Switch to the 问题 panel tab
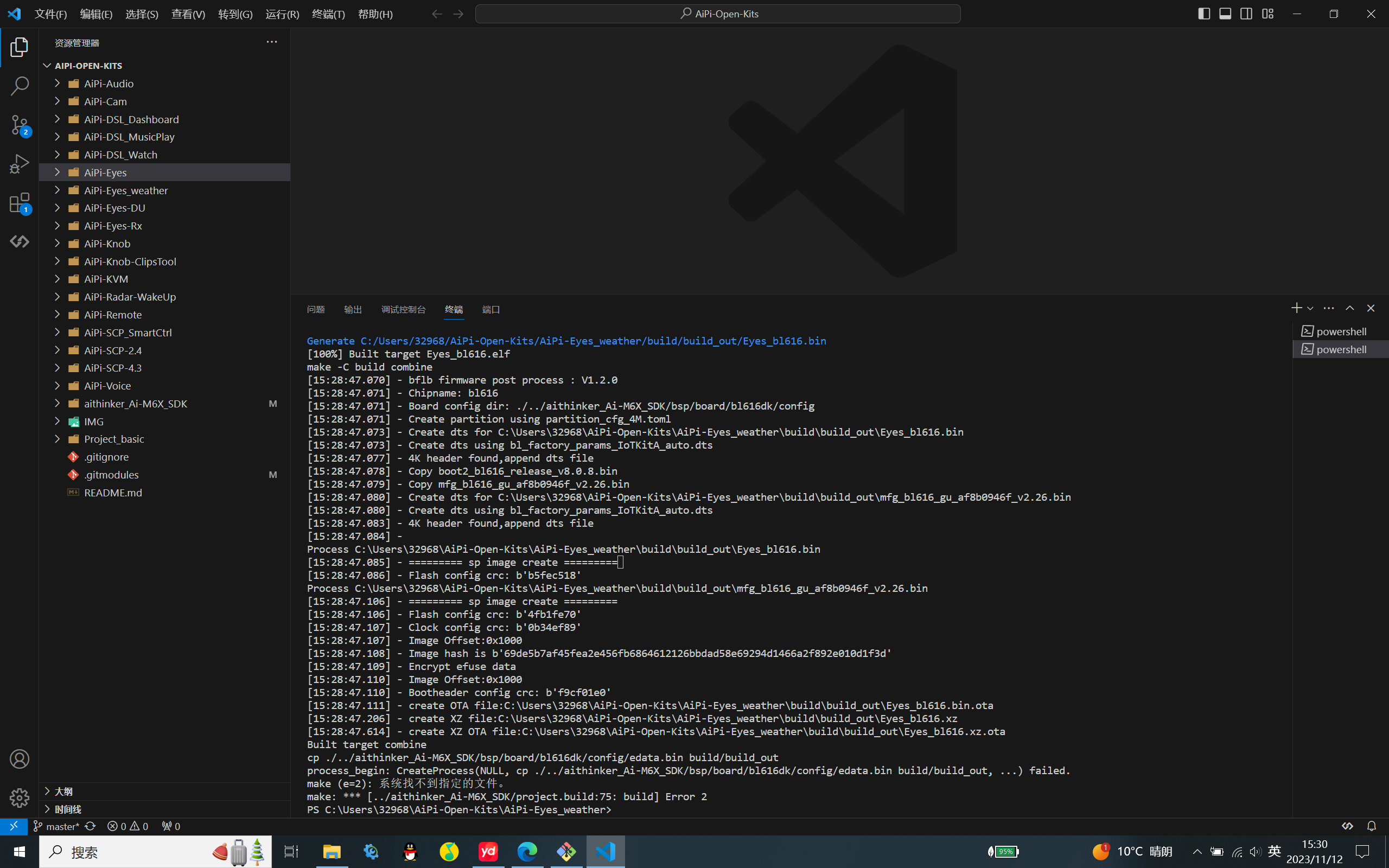The image size is (1389, 868). coord(316,309)
